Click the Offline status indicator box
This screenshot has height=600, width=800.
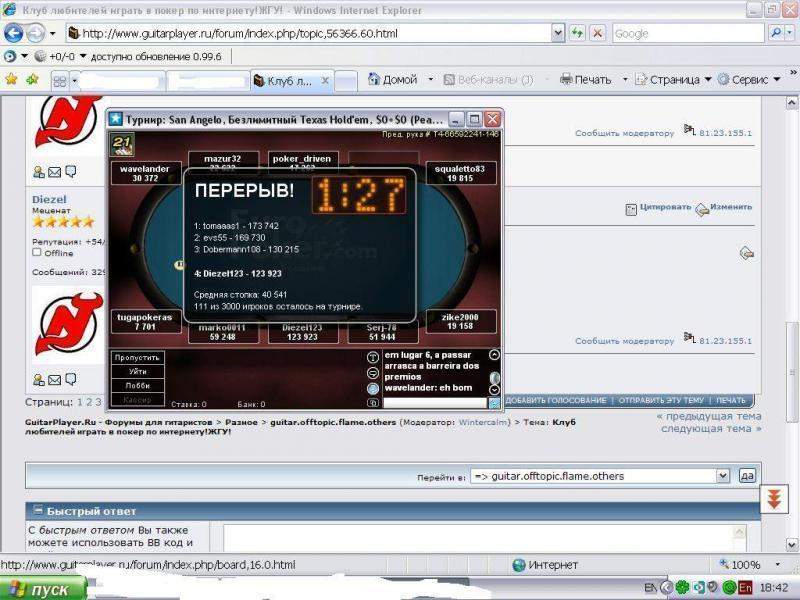pyautogui.click(x=37, y=252)
